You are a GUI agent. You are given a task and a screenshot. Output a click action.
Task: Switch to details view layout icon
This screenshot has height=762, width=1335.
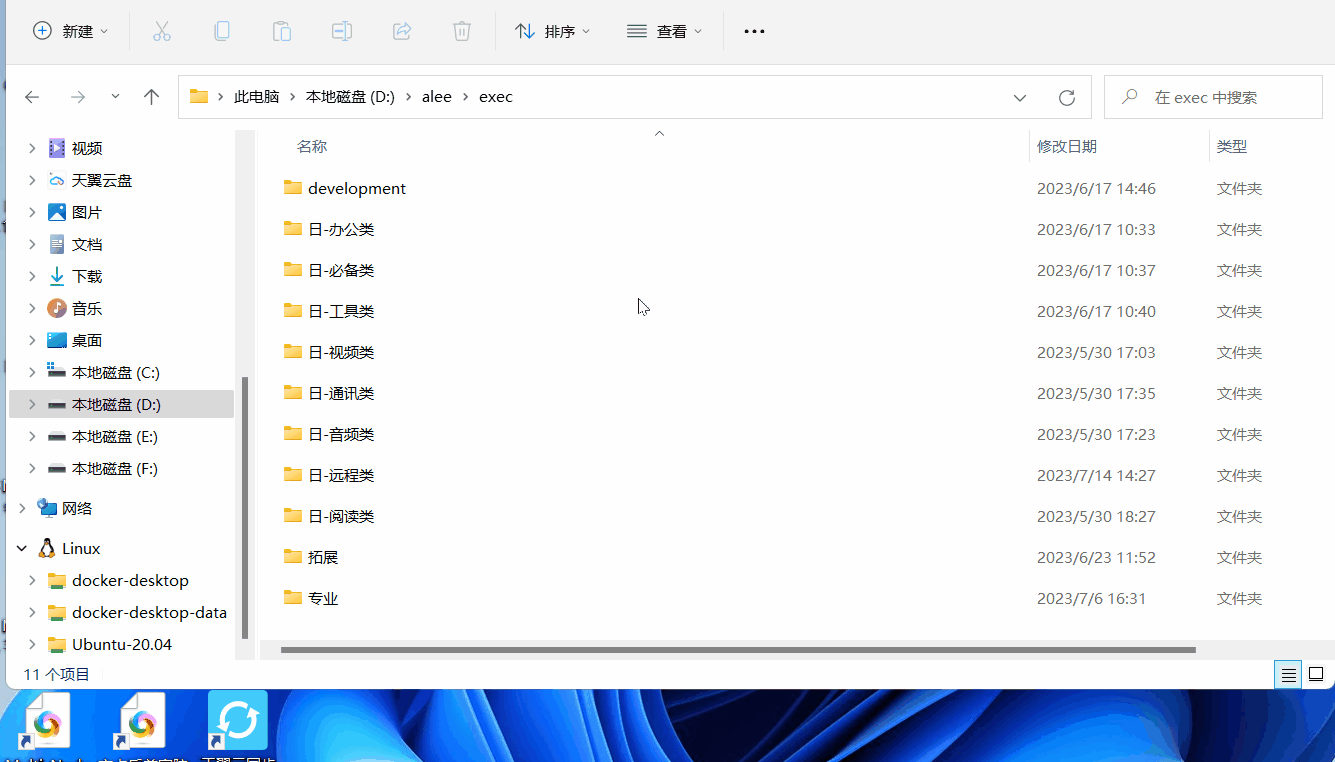pyautogui.click(x=1288, y=675)
